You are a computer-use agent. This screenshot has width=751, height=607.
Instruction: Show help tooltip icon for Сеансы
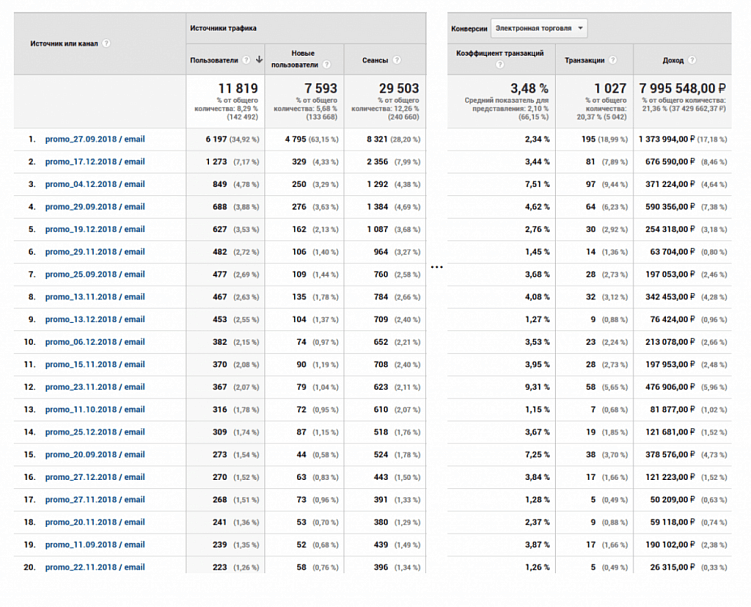(397, 60)
